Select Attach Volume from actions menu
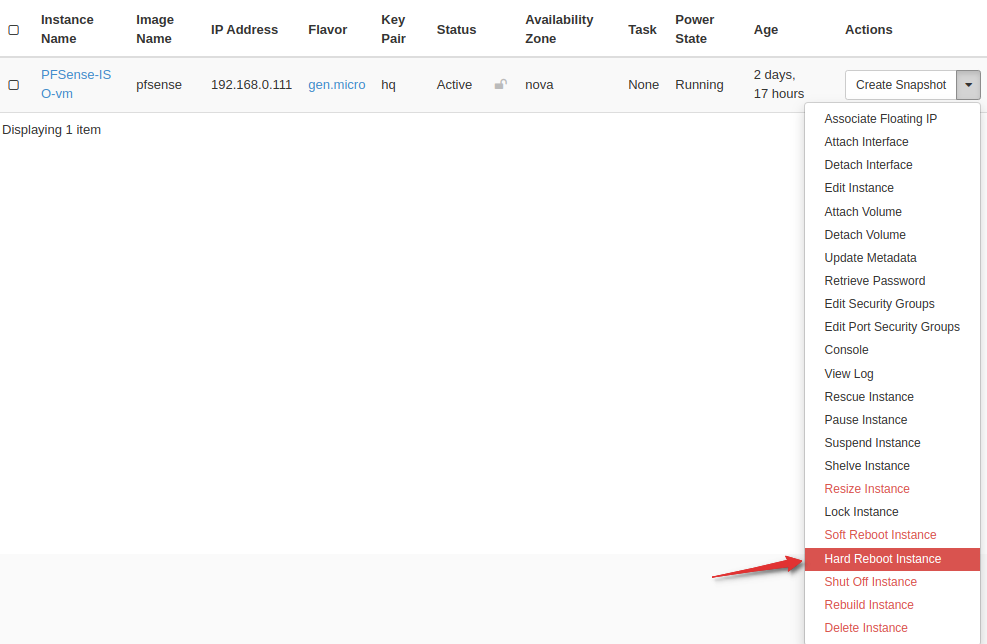This screenshot has width=987, height=644. tap(862, 212)
